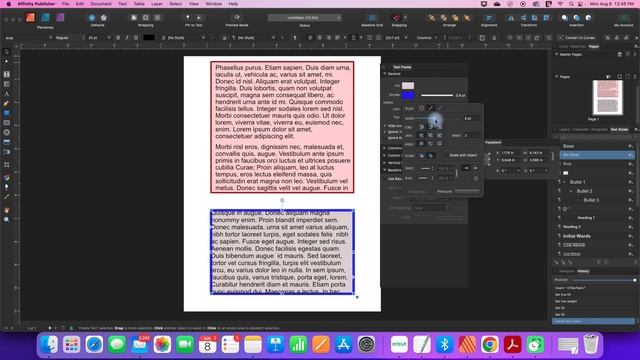The image size is (640, 360).
Task: Click the Preview Mode eye icon
Action: pos(237,18)
